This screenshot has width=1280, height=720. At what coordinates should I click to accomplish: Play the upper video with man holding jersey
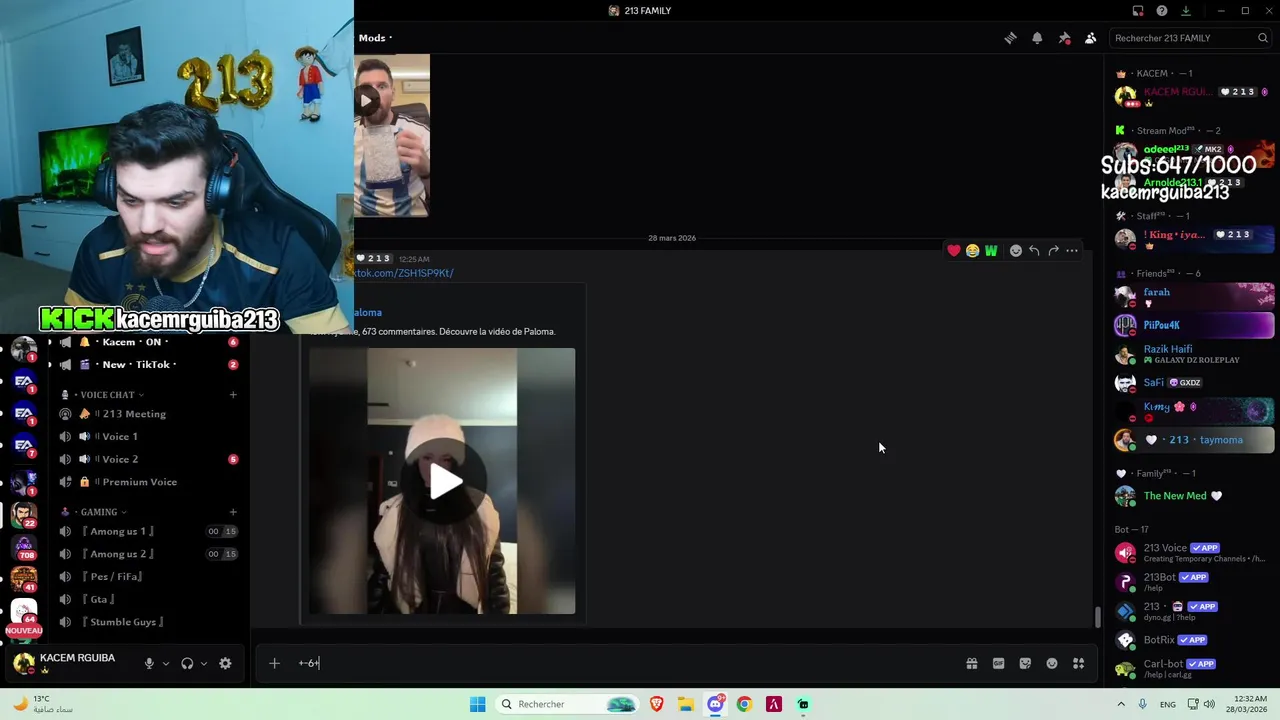tap(366, 100)
